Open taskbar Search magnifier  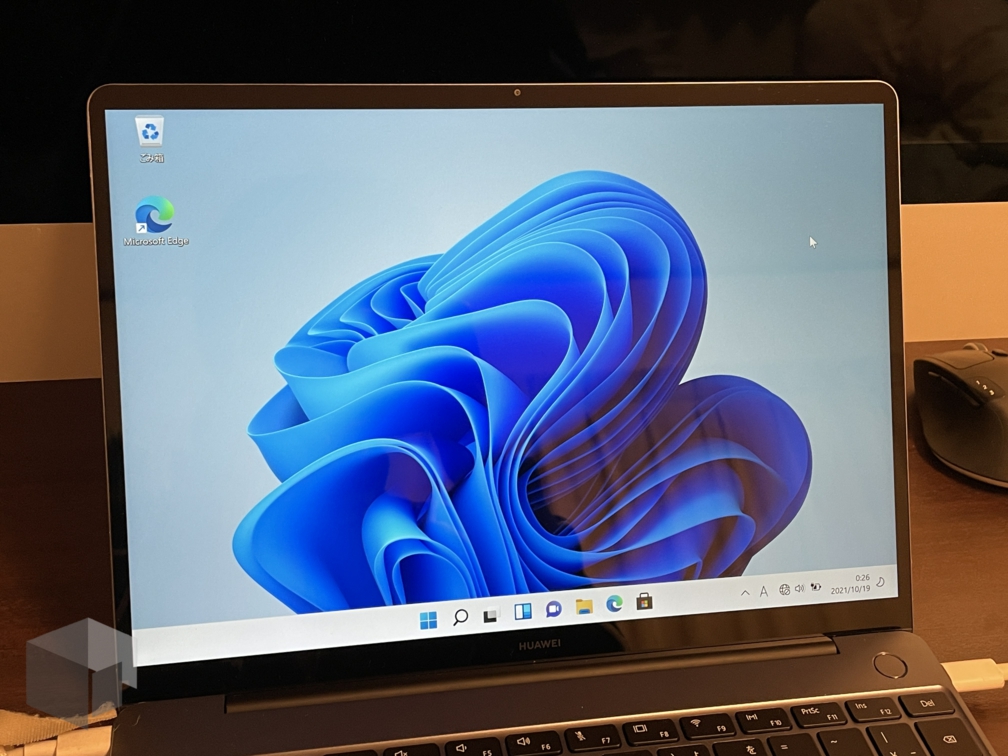point(460,617)
